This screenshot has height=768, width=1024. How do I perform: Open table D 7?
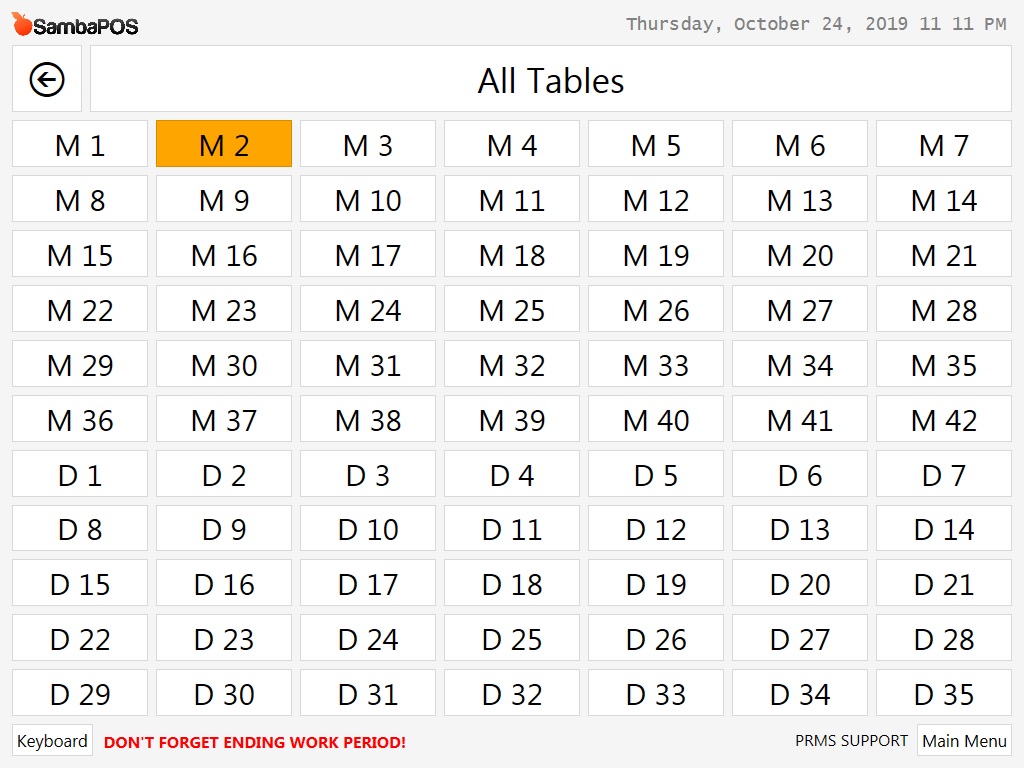tap(943, 474)
